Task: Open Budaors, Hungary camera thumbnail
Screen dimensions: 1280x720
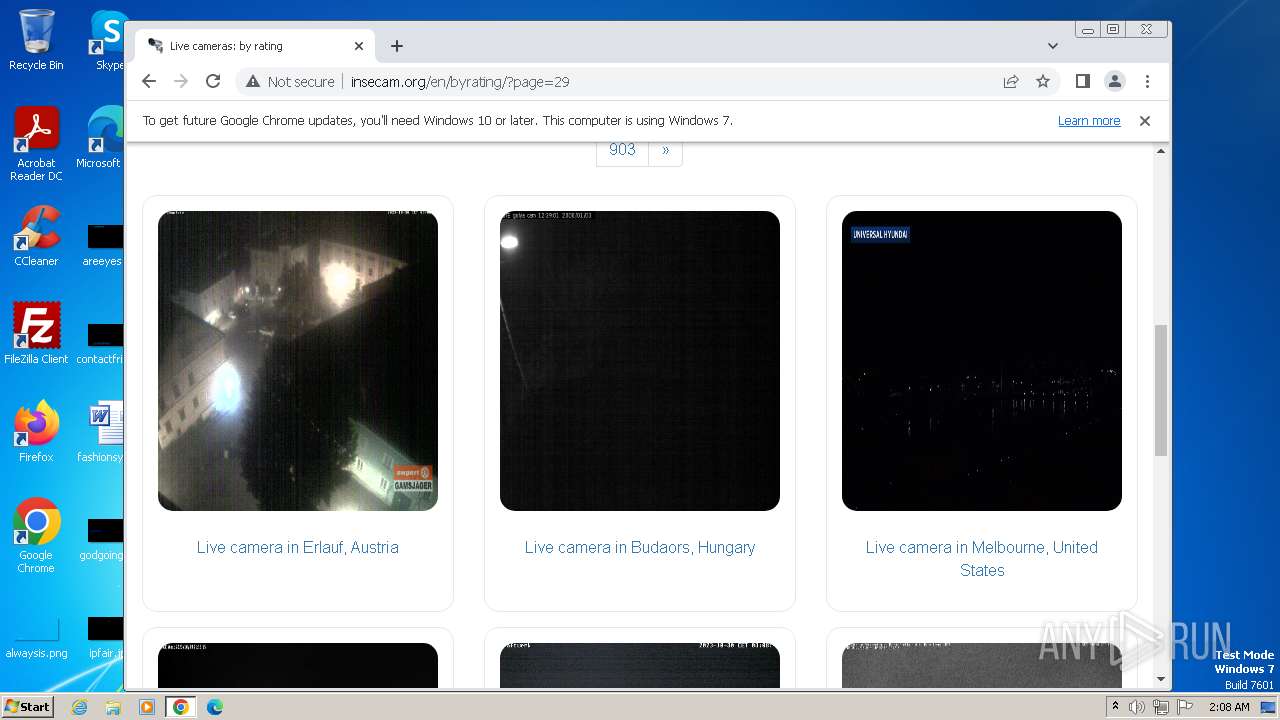Action: coord(640,361)
